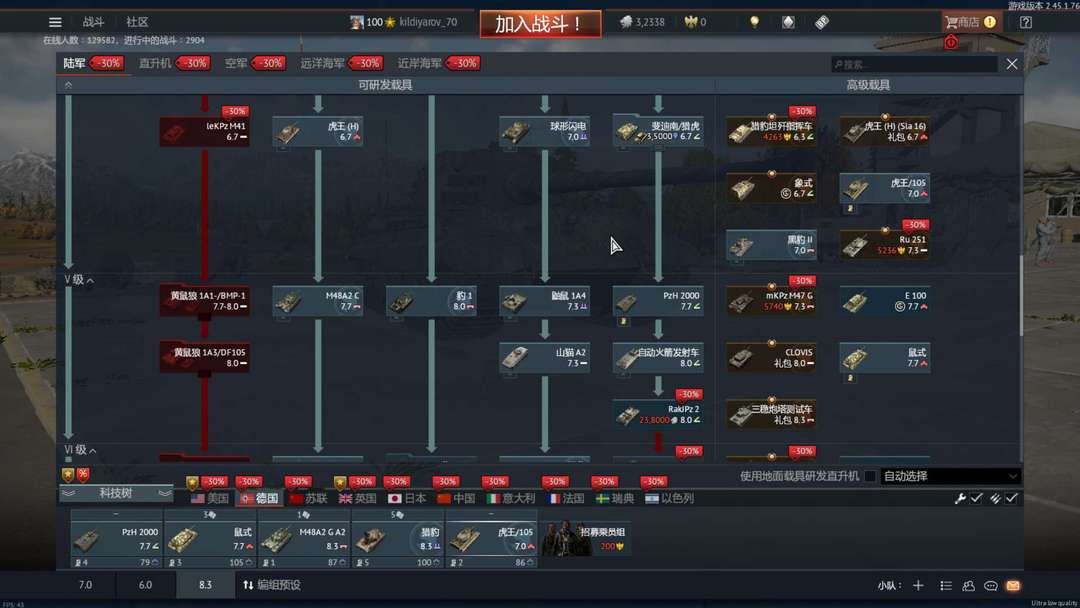
Task: Select the Ru 251 premium tank icon
Action: [x=884, y=244]
